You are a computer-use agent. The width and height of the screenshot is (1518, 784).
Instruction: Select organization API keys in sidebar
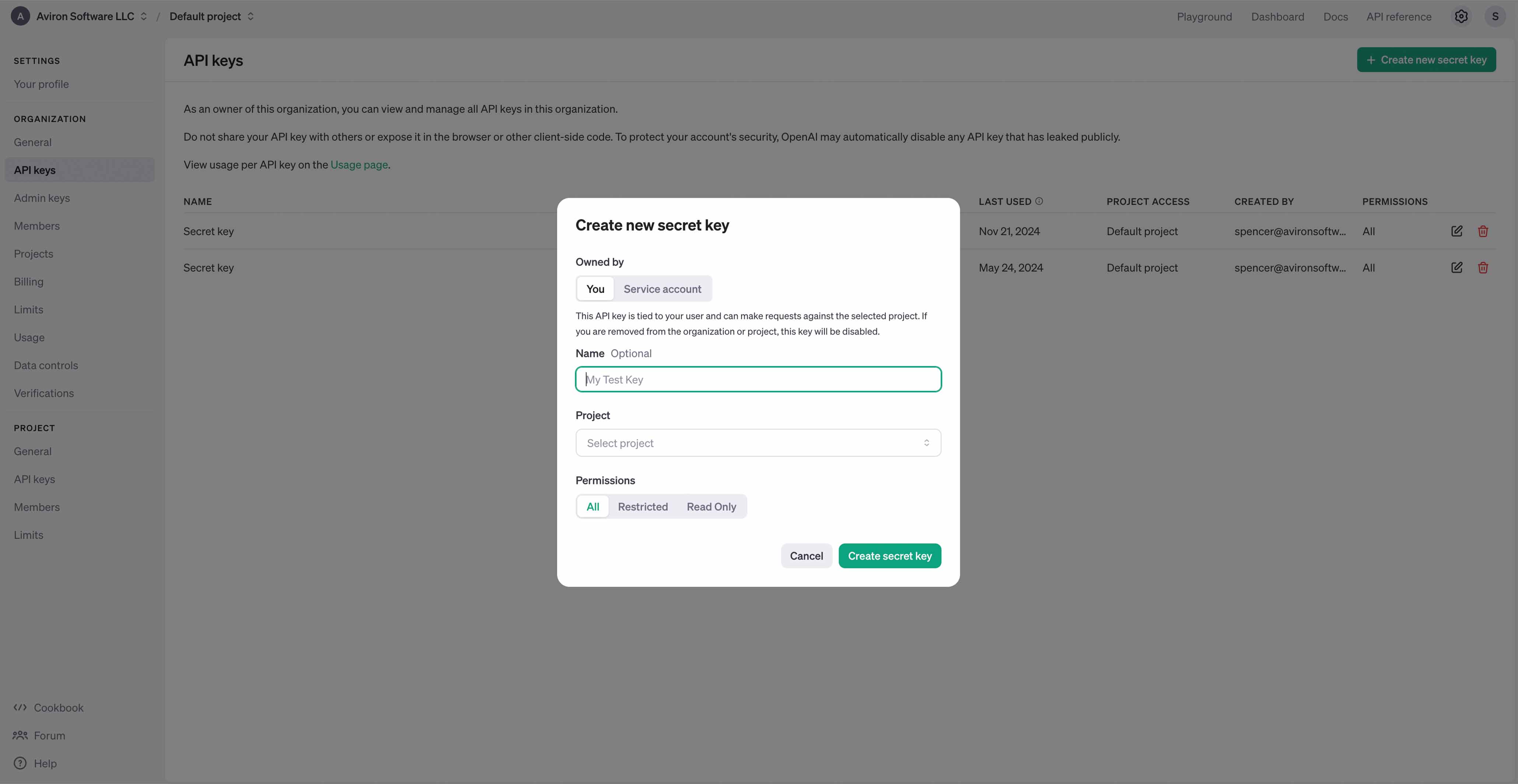[80, 169]
